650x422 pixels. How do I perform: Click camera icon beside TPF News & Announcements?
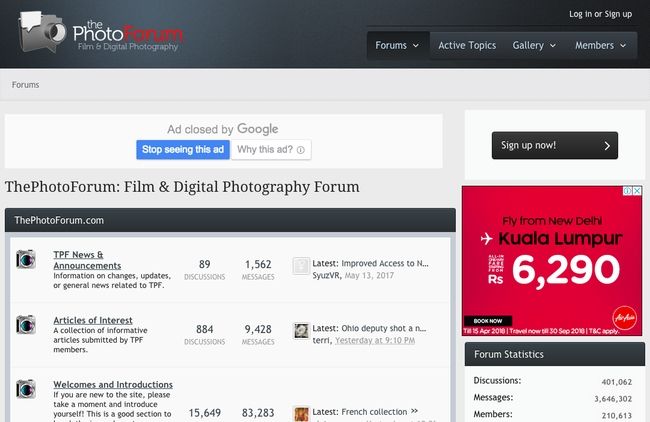pos(26,260)
